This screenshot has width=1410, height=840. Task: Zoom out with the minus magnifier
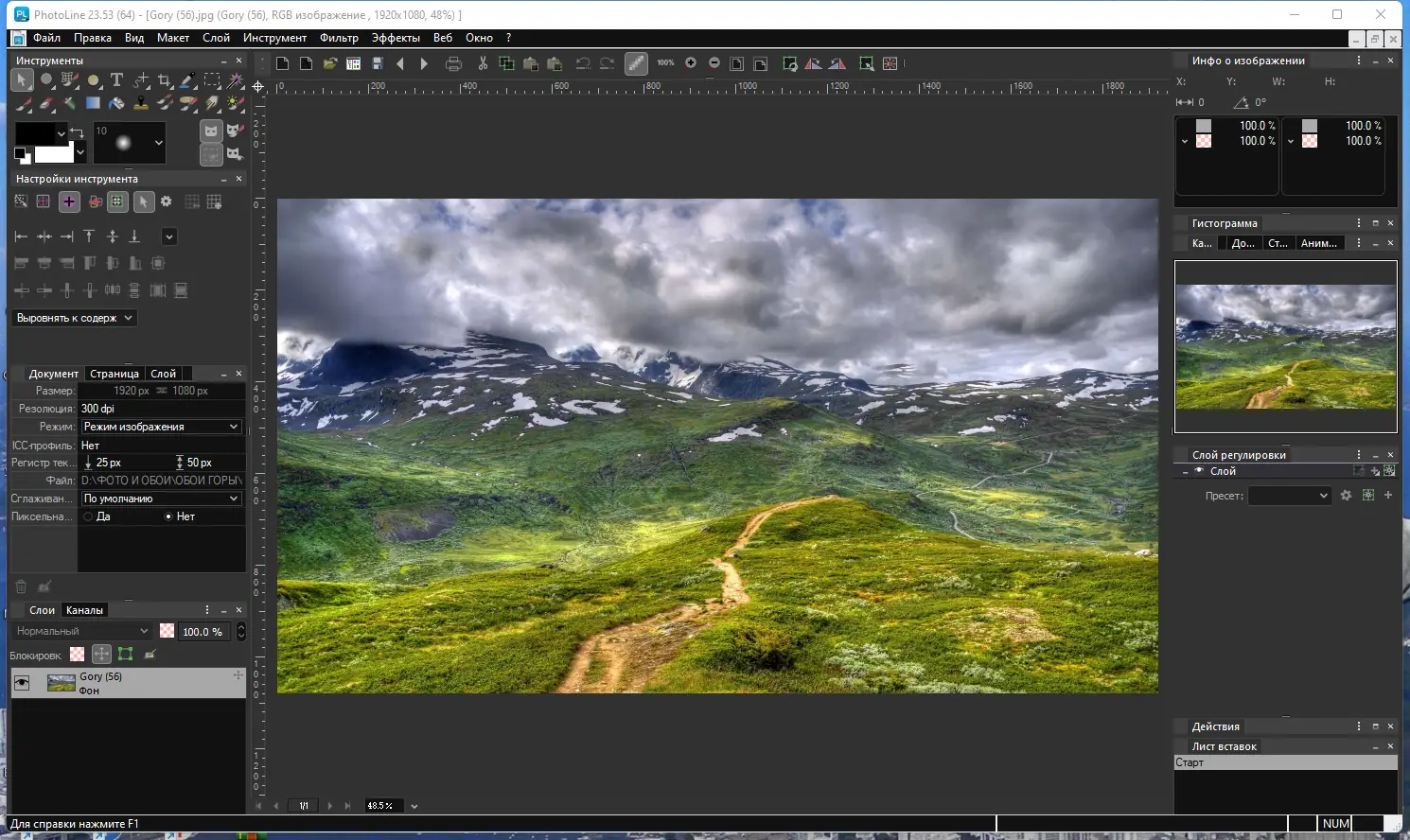coord(714,63)
